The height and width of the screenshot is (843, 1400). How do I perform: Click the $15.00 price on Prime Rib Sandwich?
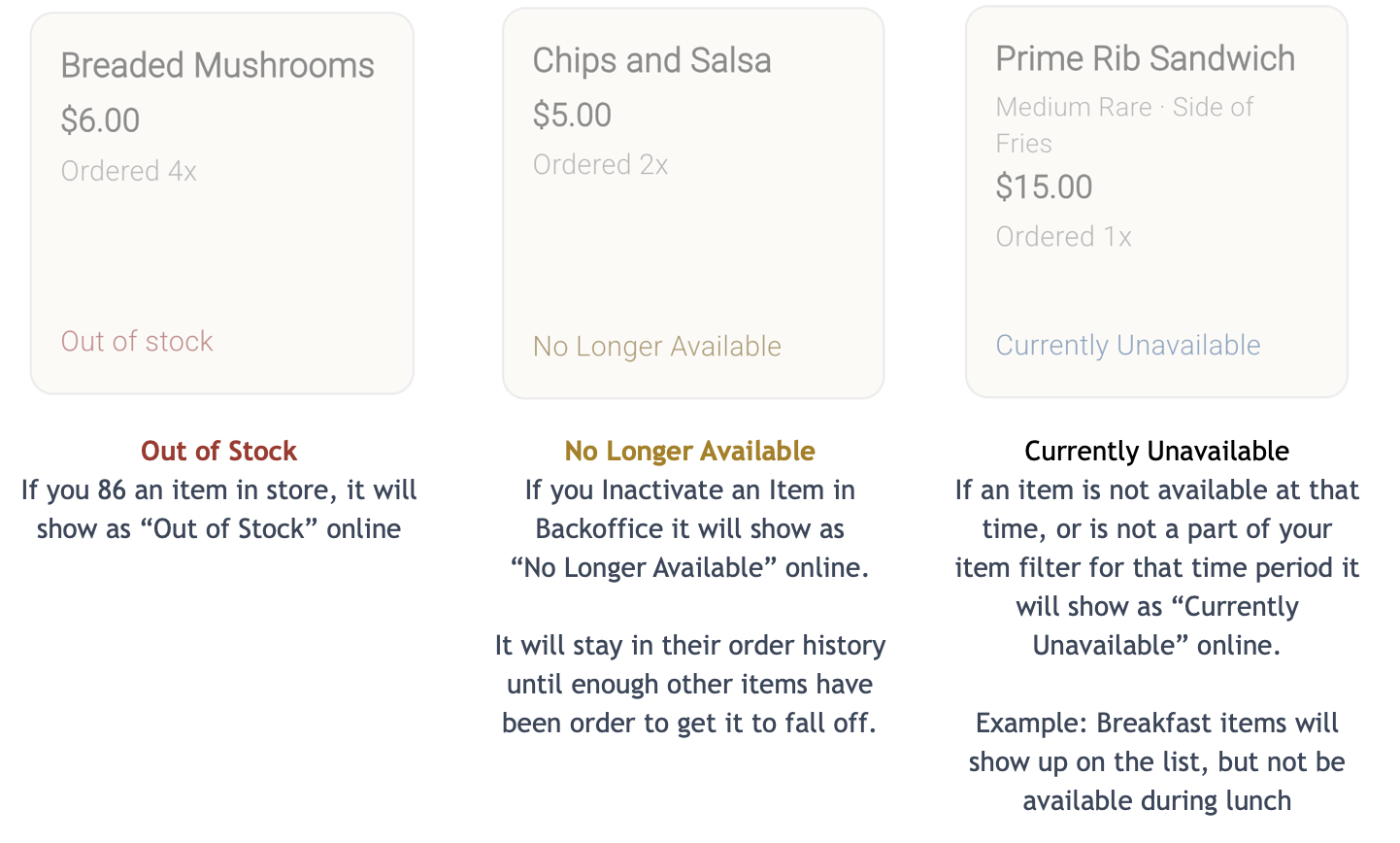pyautogui.click(x=1044, y=187)
